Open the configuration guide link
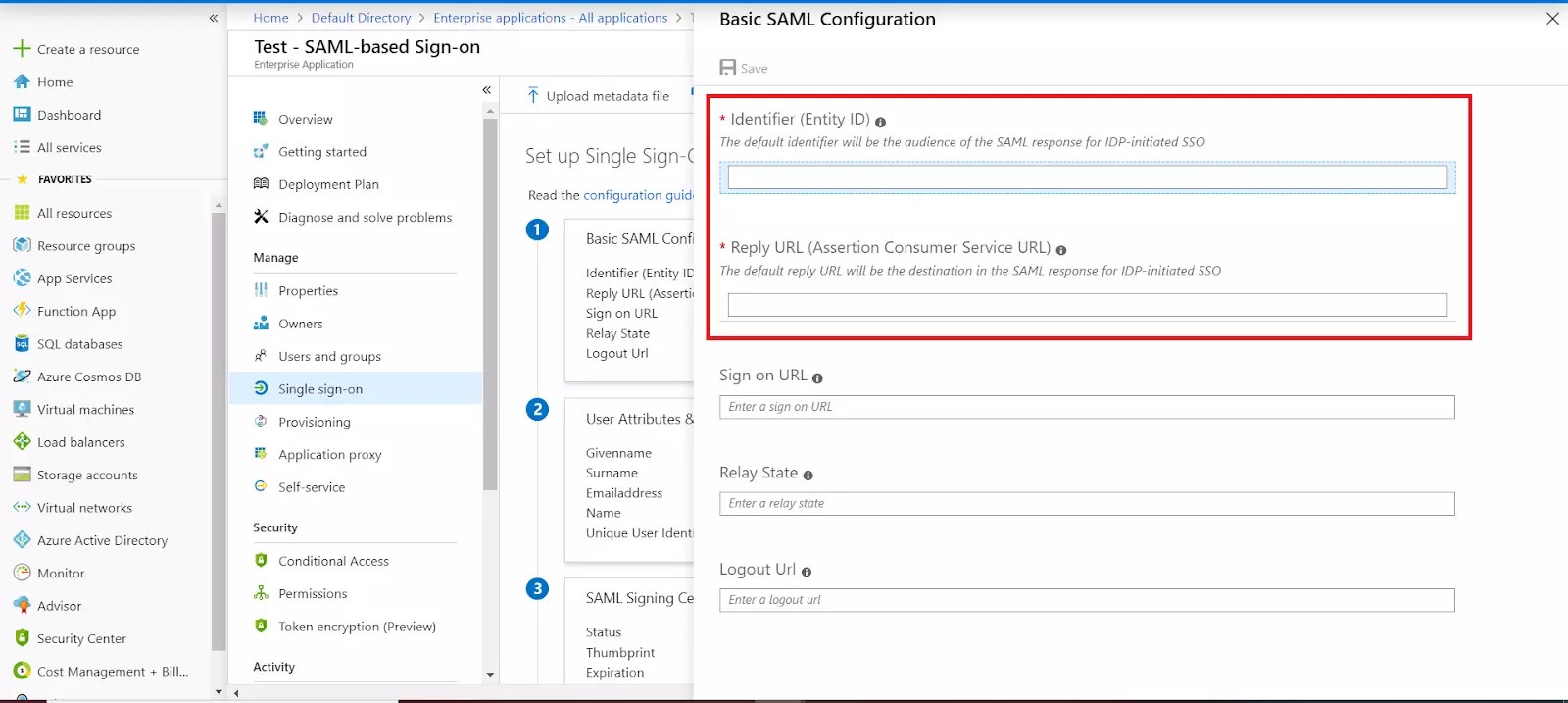Screen dimensions: 1568x703 pyautogui.click(x=638, y=195)
